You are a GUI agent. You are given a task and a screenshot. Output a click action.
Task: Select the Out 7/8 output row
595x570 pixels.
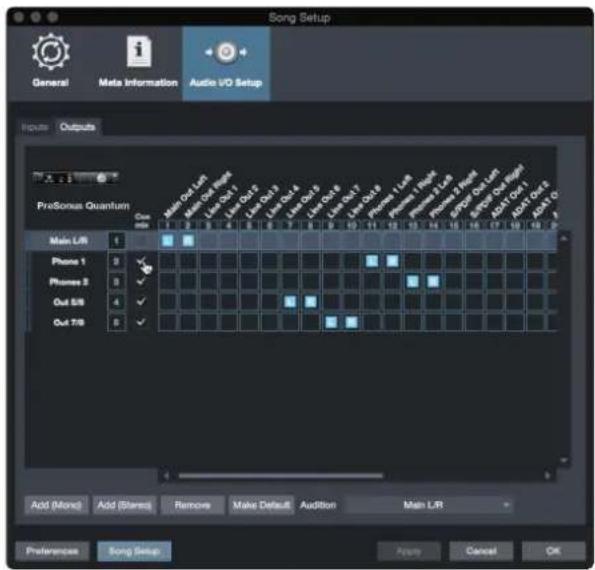(69, 323)
